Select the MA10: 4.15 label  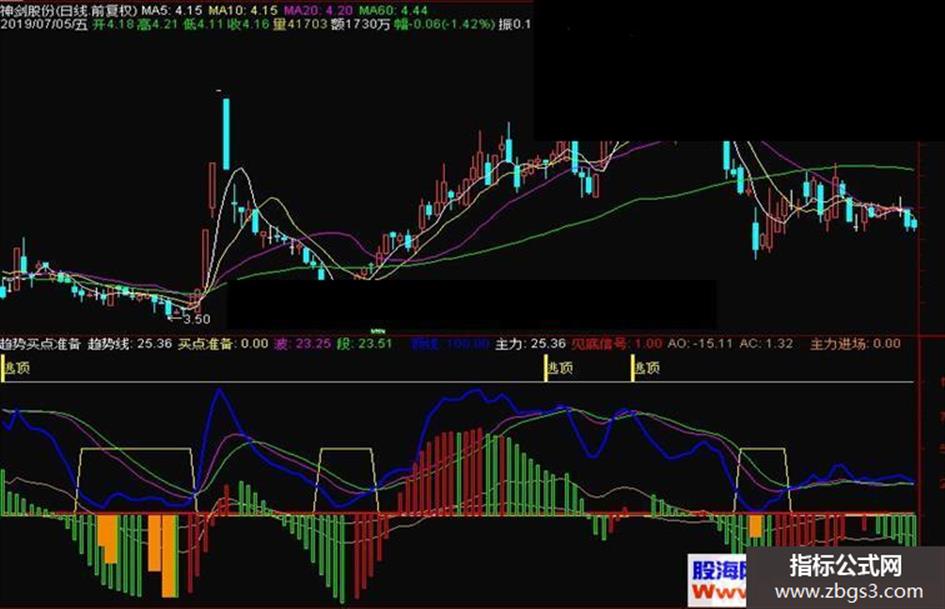click(243, 10)
